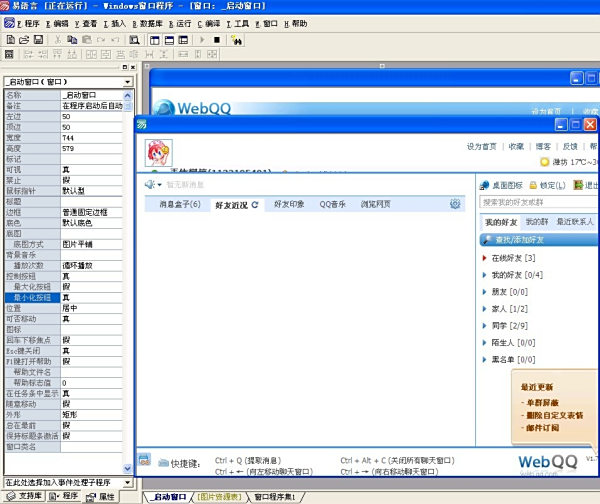Image resolution: width=600 pixels, height=504 pixels.
Task: Expand the 同学 [2/9] group
Action: point(484,326)
